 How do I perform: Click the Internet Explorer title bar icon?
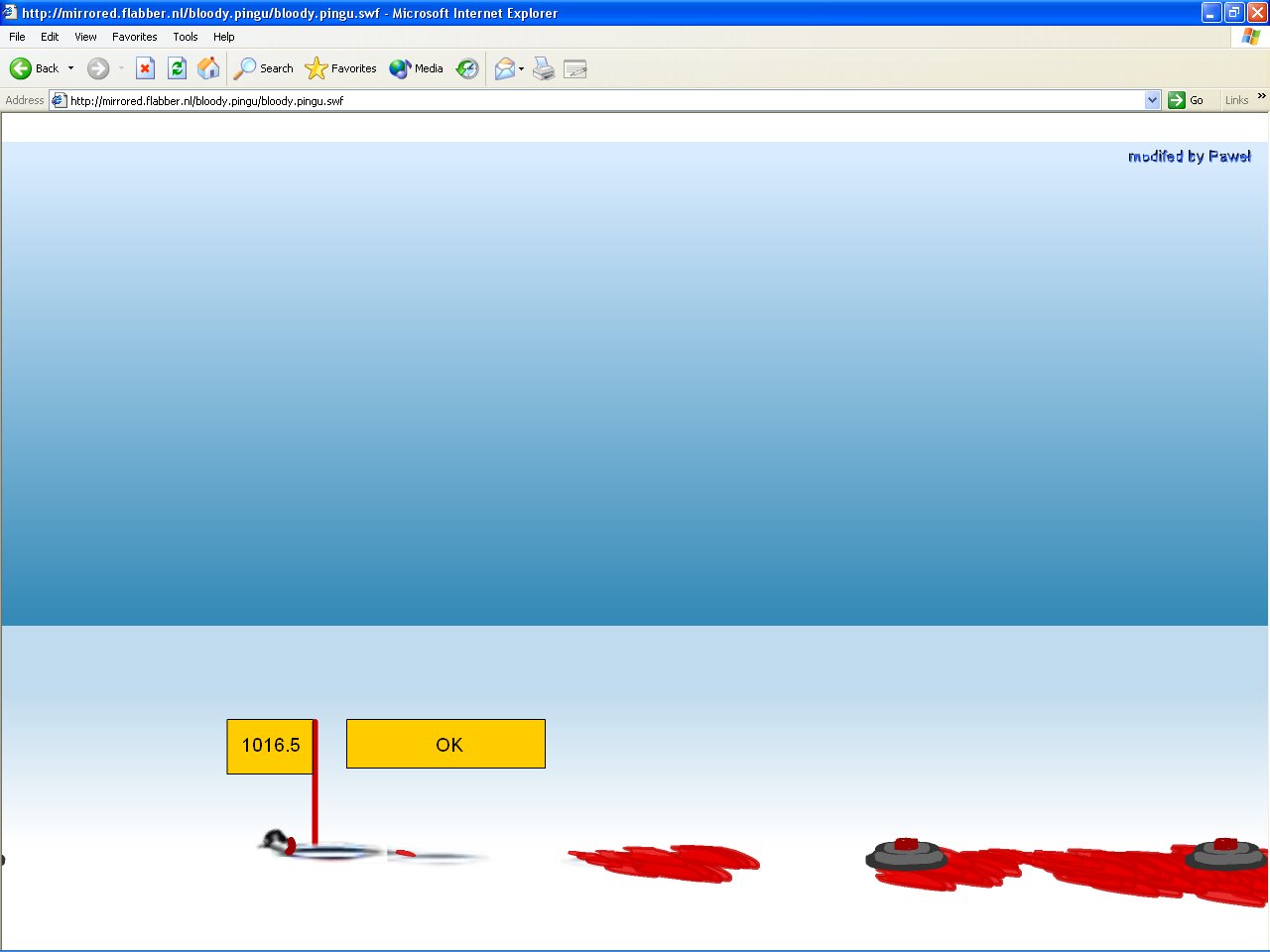pos(10,13)
